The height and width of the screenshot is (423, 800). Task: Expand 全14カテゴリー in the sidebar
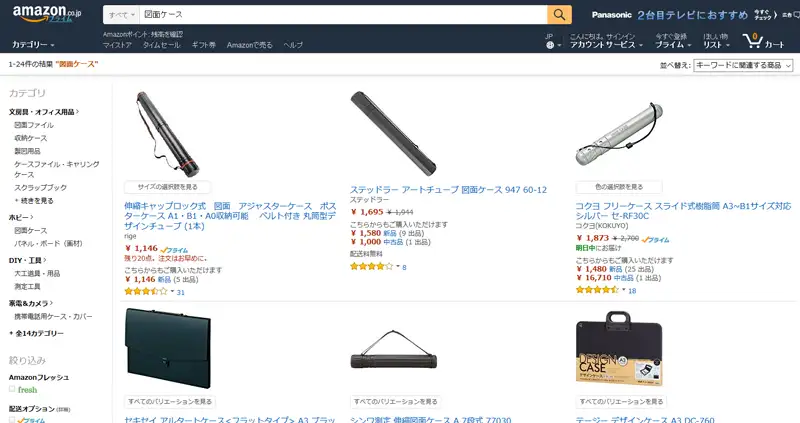[x=37, y=333]
